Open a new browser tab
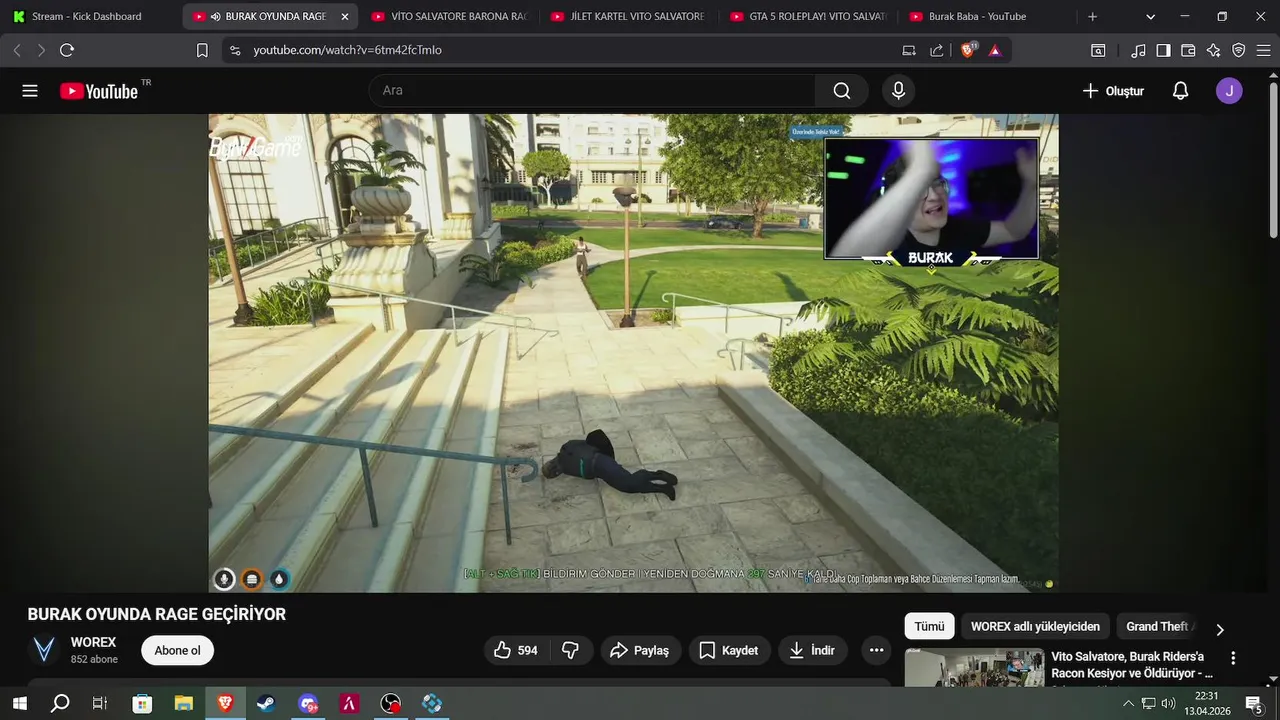The height and width of the screenshot is (720, 1280). pyautogui.click(x=1093, y=17)
